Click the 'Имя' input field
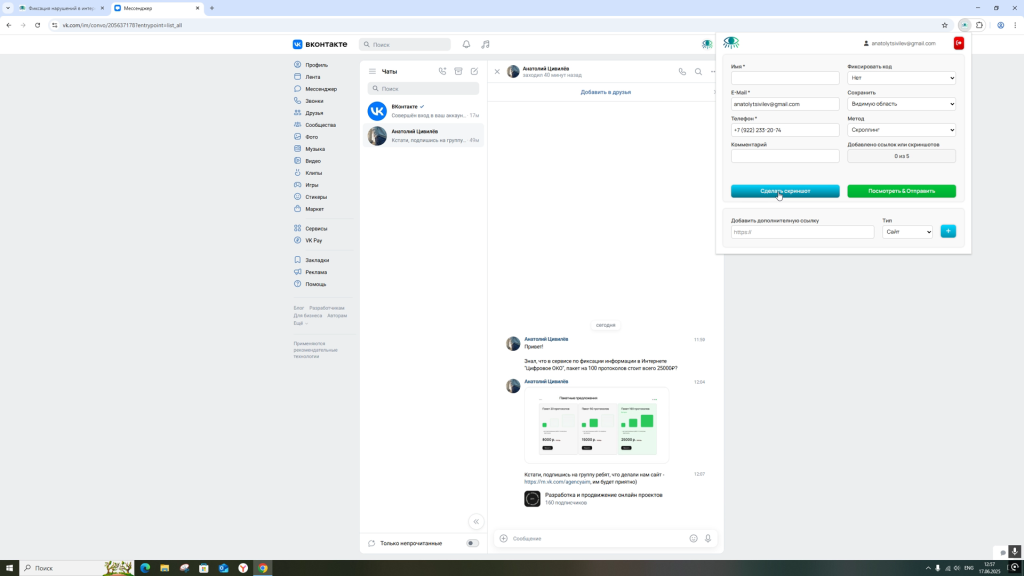1024x576 pixels. pos(785,78)
